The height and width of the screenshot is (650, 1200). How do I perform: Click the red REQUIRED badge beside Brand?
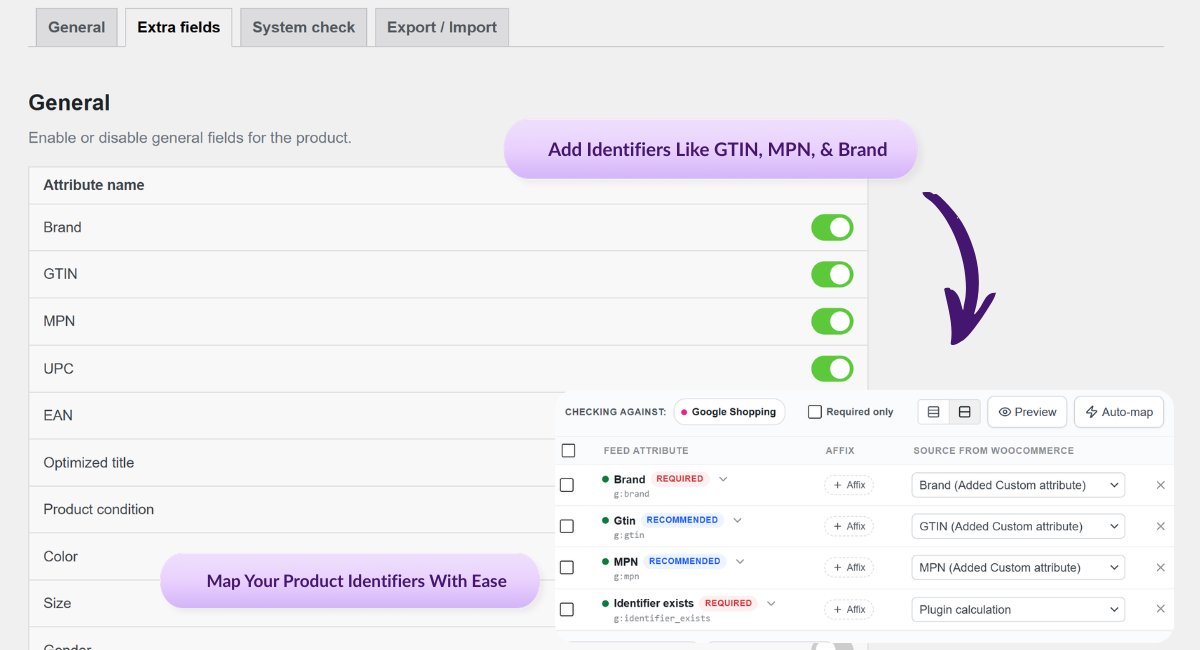[680, 479]
